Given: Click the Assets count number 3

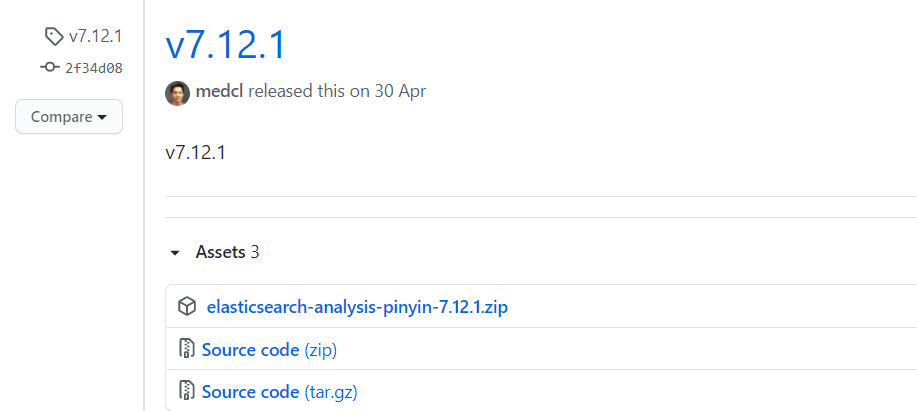Looking at the screenshot, I should [255, 253].
